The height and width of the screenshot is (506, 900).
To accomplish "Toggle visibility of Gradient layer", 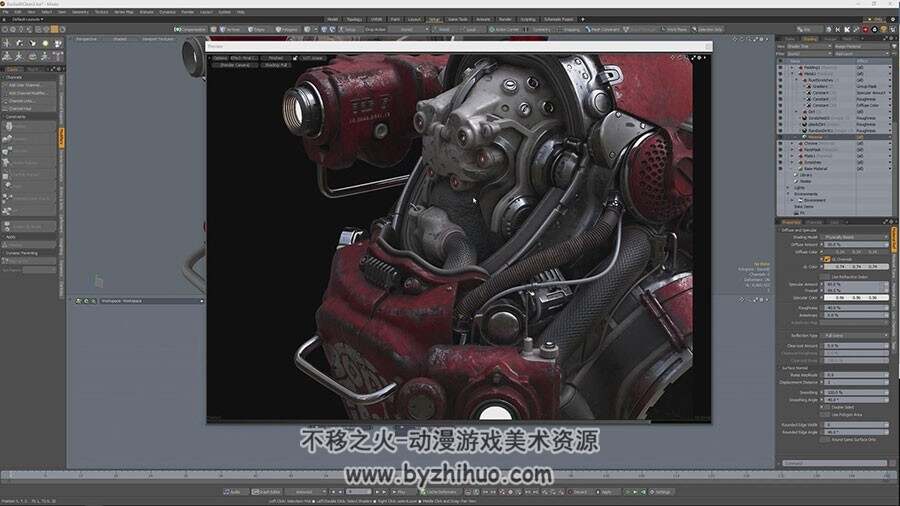I will tap(780, 87).
